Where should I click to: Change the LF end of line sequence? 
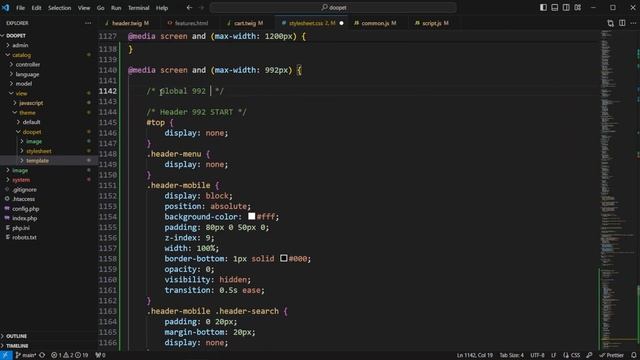point(553,355)
